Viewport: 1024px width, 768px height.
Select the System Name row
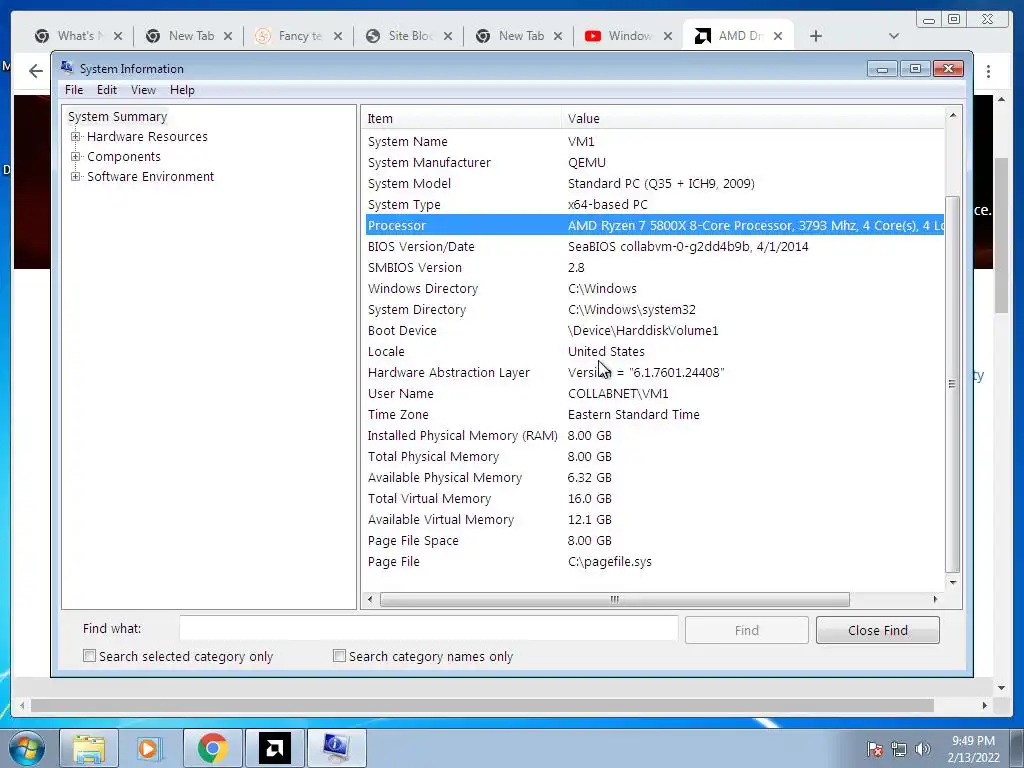(654, 142)
